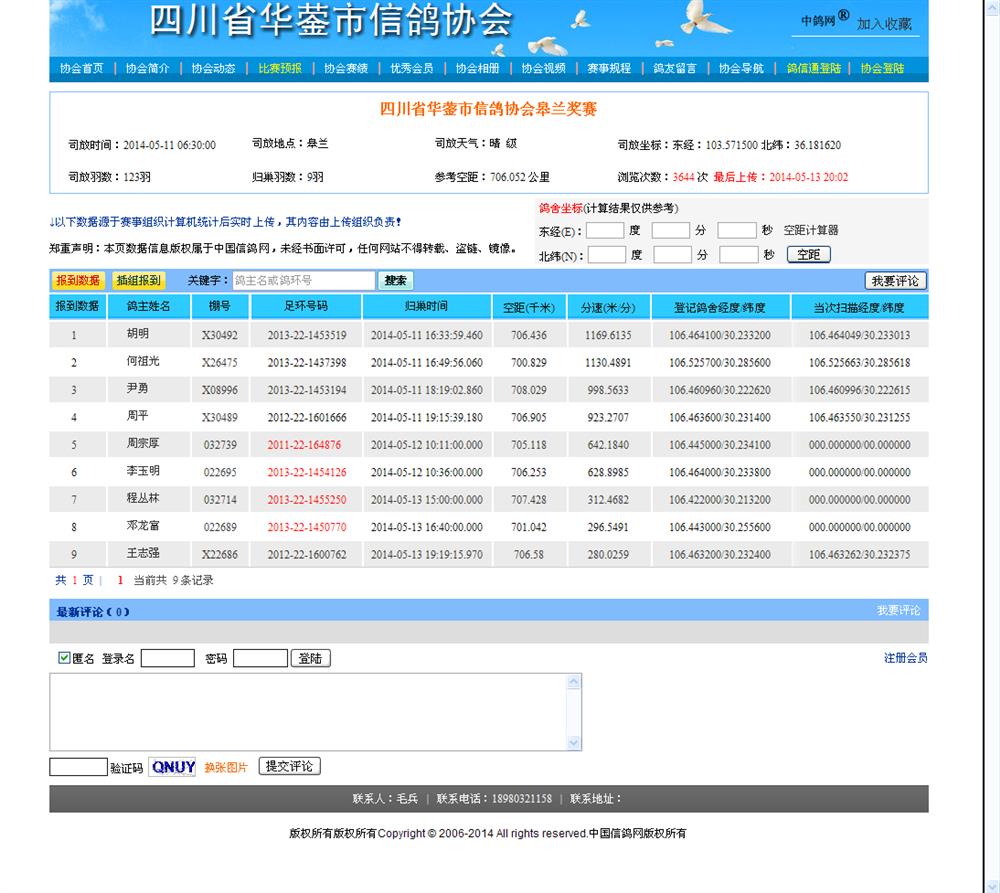
Task: Click speed value 1169.6135
Action: click(608, 335)
